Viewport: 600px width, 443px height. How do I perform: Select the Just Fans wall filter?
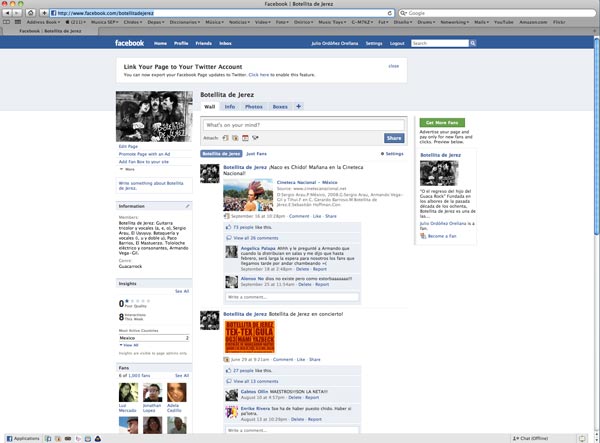256,154
